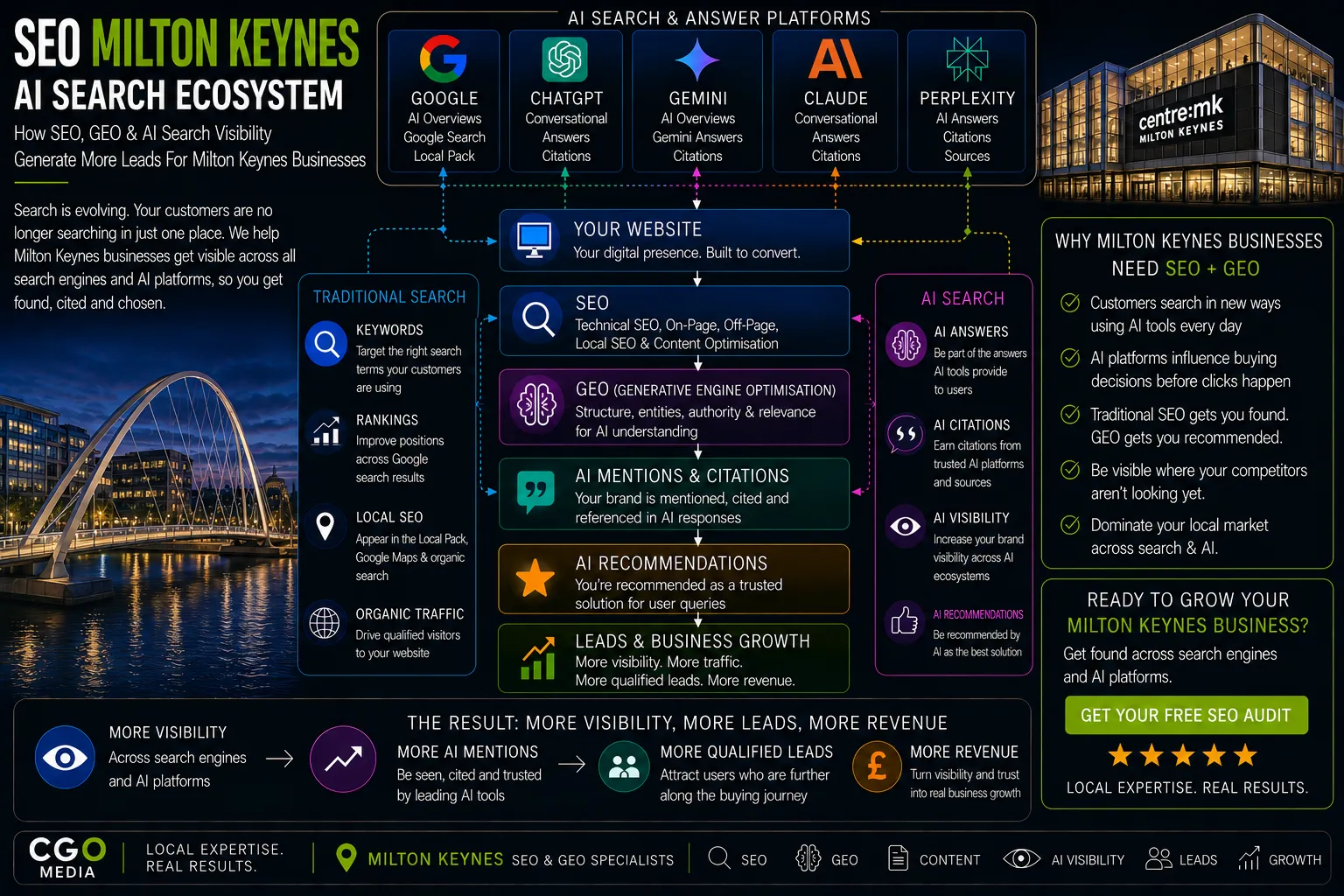Click checkmark beside Traditional SEO gets you found
1344x896 pixels.
pyautogui.click(x=1070, y=414)
